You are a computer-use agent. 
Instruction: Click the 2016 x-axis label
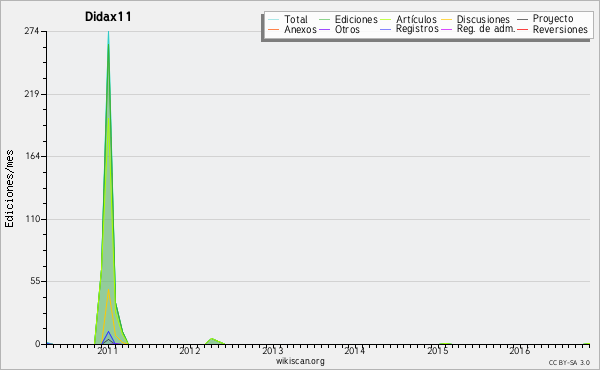tap(519, 350)
